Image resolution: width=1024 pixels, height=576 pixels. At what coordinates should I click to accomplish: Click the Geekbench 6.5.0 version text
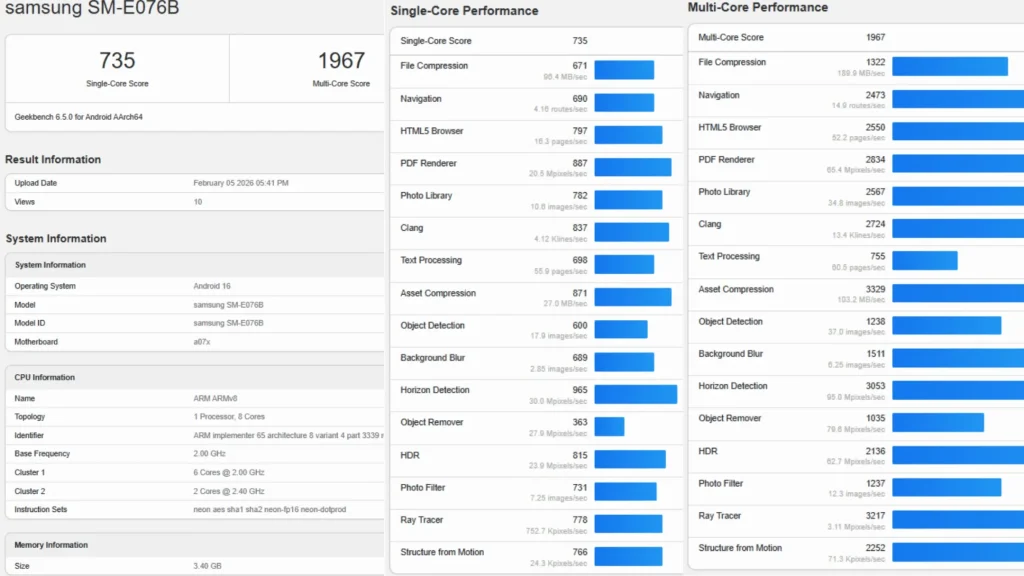78,117
